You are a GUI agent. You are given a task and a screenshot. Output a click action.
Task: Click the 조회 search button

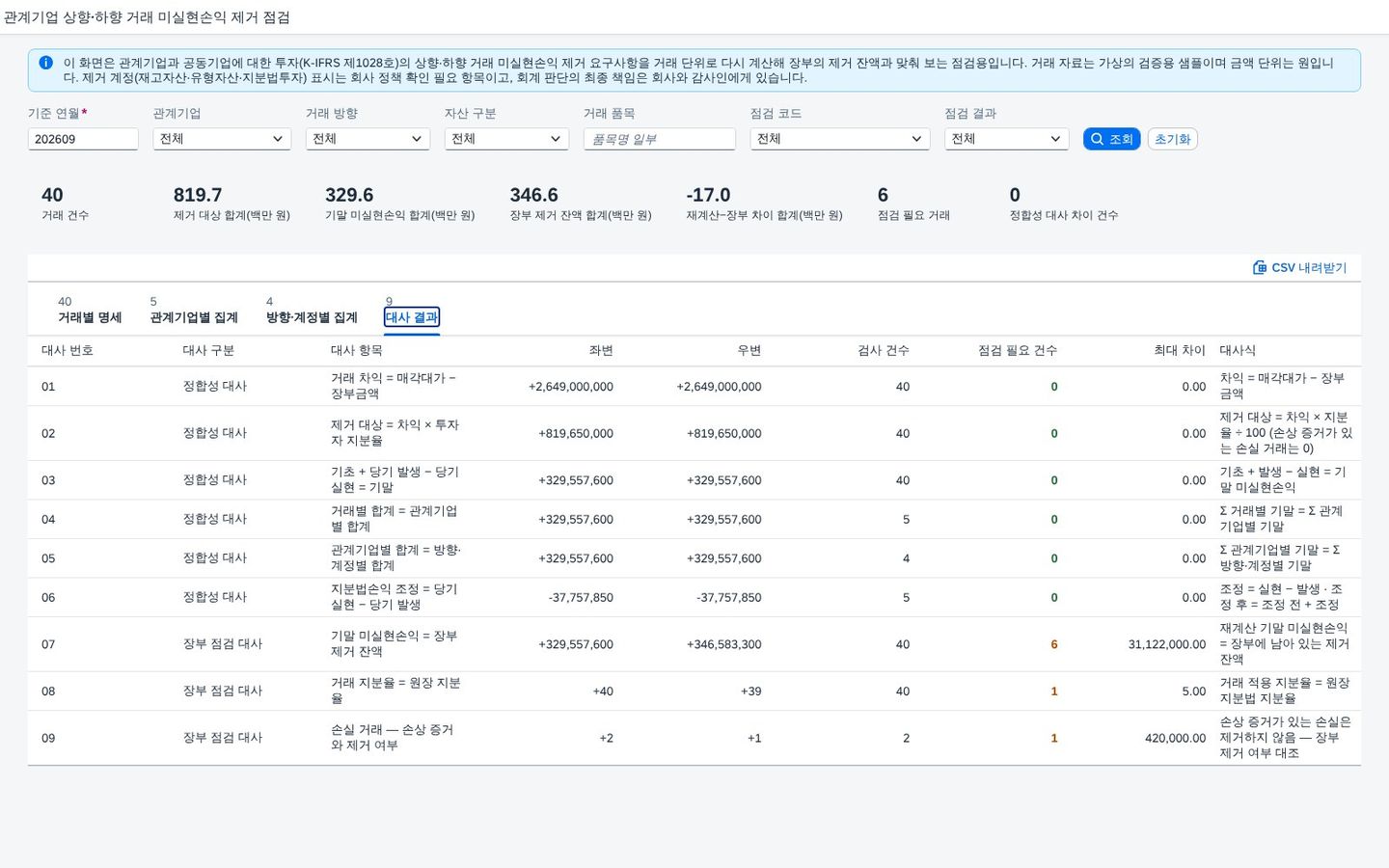click(1112, 139)
